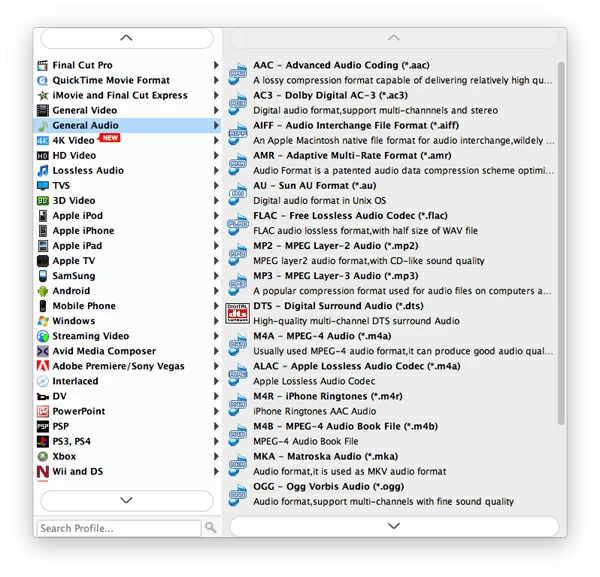Click the Search Profile input field
Screen dimensions: 600x577
click(x=118, y=528)
